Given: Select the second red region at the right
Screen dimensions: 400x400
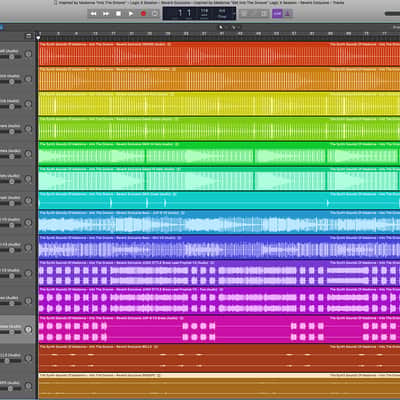Looking at the screenshot, I should click(x=364, y=54).
